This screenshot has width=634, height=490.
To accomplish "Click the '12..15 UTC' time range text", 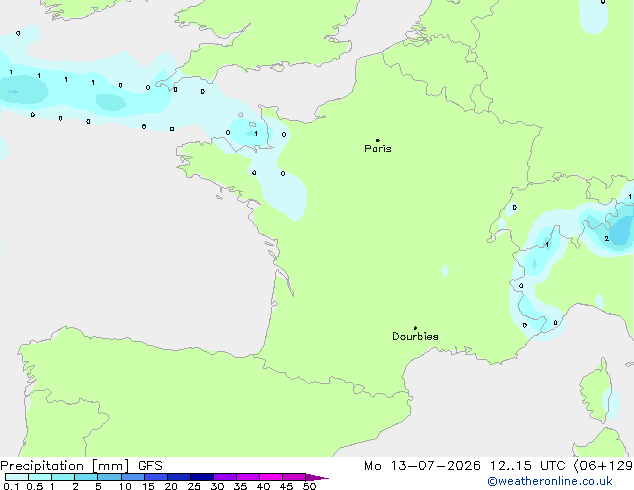I will tap(527, 466).
